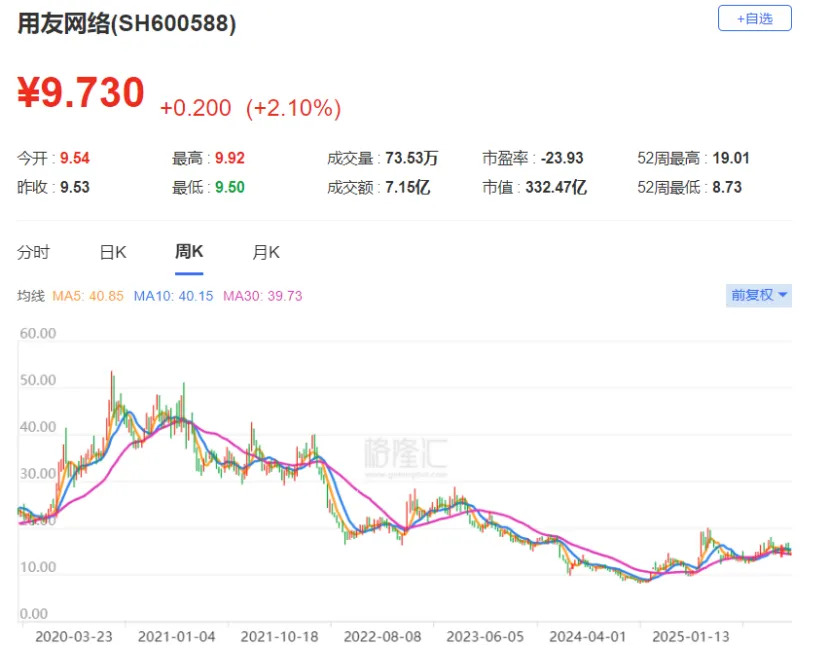Viewport: 830px width, 646px height.
Task: Click the 52周最低 value 8.73
Action: tap(727, 187)
